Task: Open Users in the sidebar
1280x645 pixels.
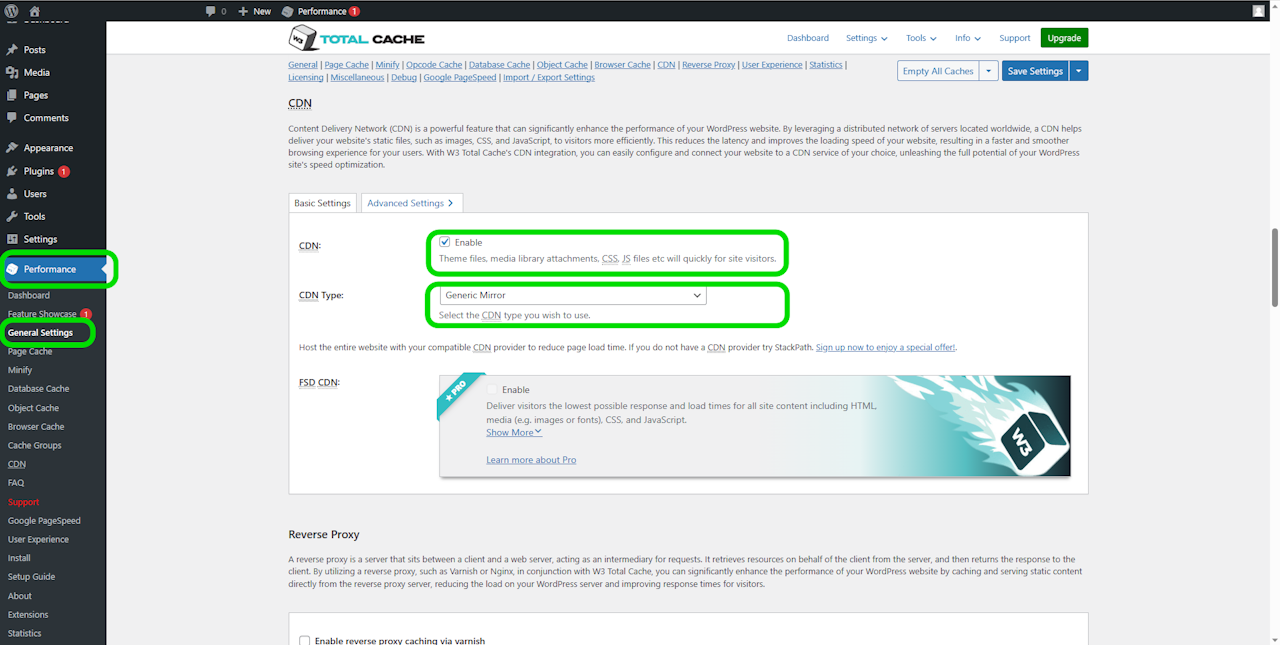Action: click(x=35, y=194)
